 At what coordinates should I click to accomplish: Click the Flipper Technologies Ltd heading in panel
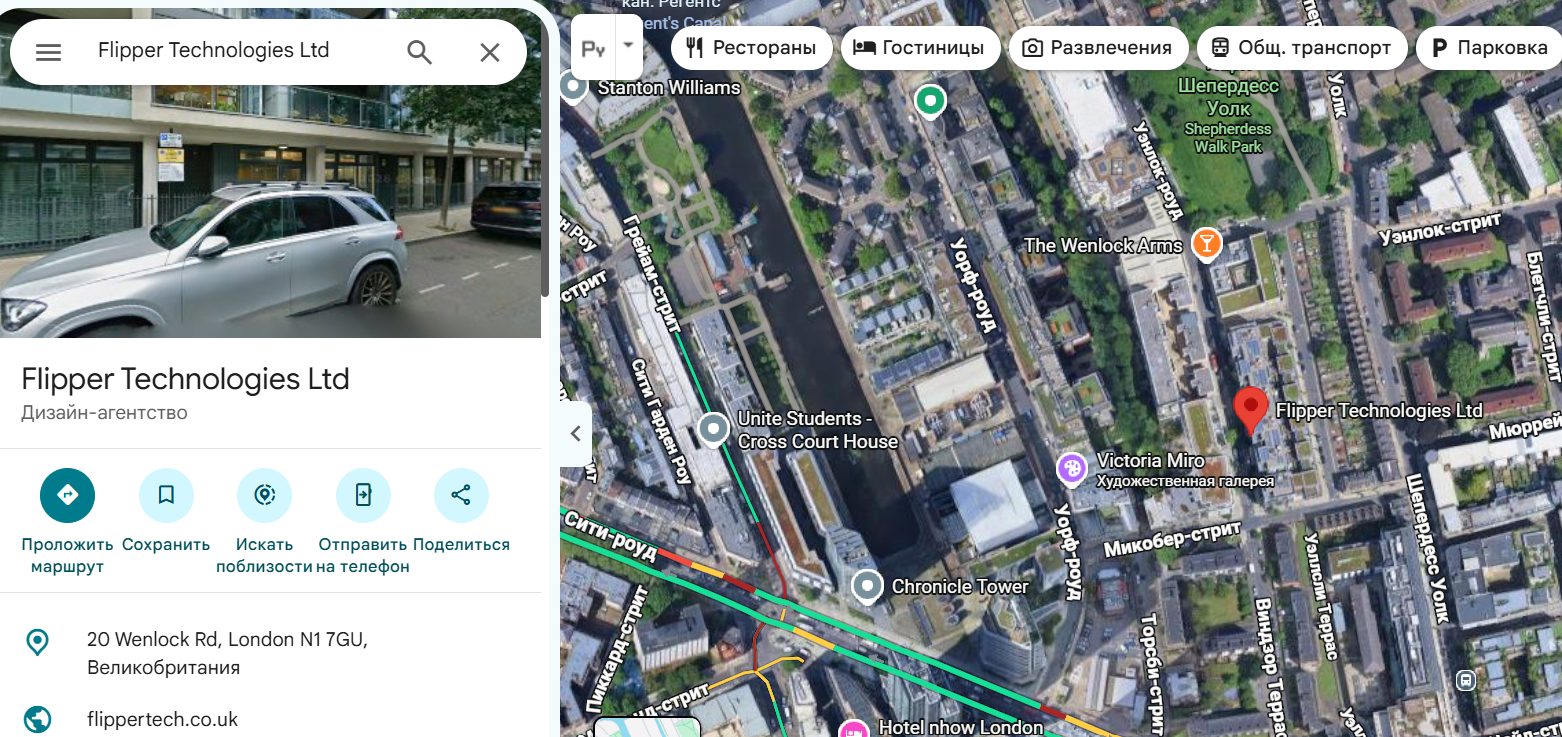186,379
